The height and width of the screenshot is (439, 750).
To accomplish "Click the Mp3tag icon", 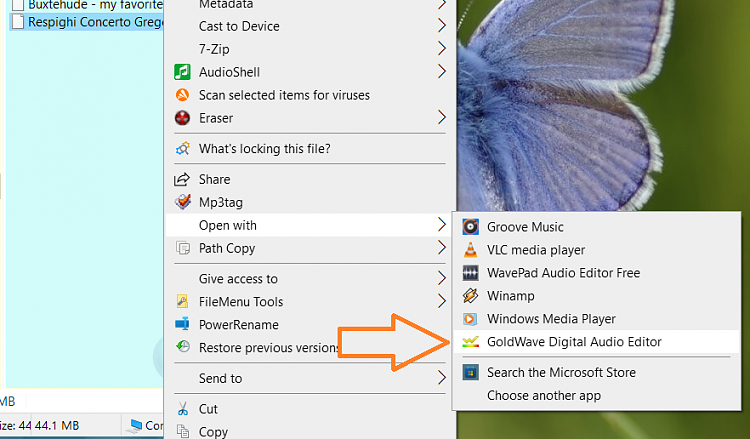I will click(x=182, y=203).
